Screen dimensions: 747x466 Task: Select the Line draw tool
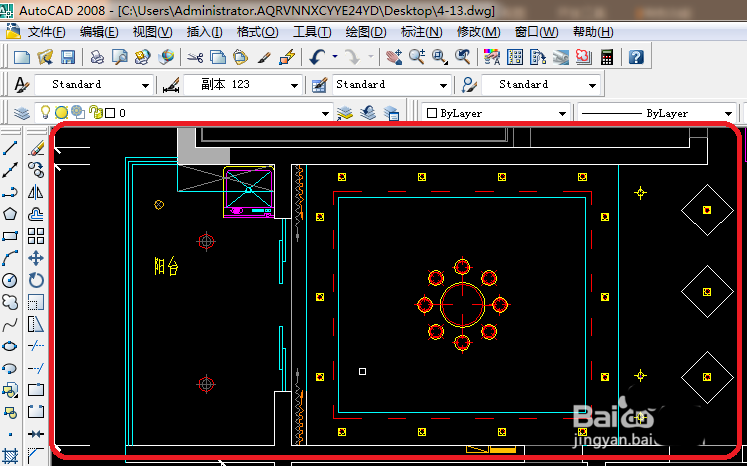tap(10, 148)
